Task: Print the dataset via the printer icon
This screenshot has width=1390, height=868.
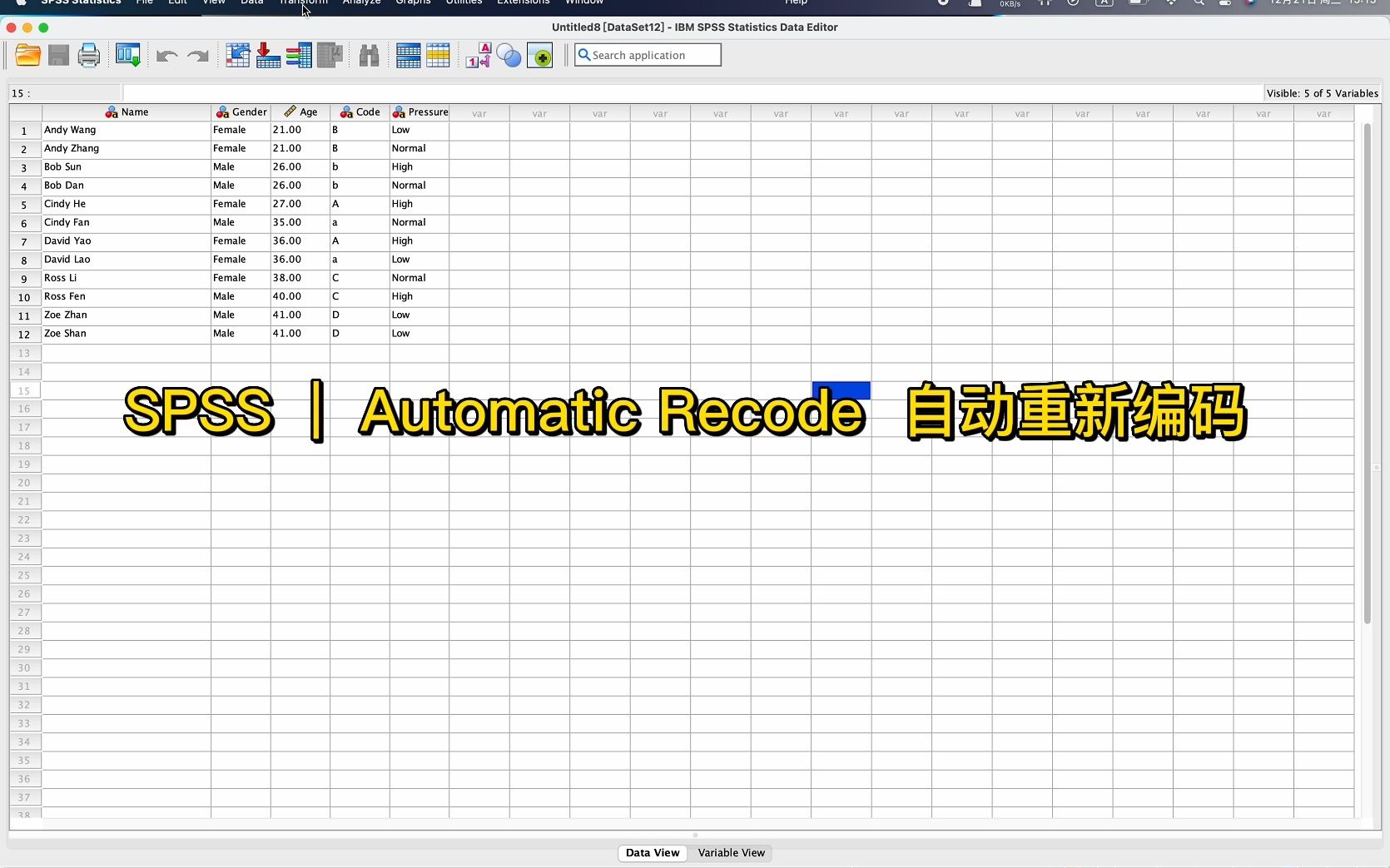Action: [87, 55]
